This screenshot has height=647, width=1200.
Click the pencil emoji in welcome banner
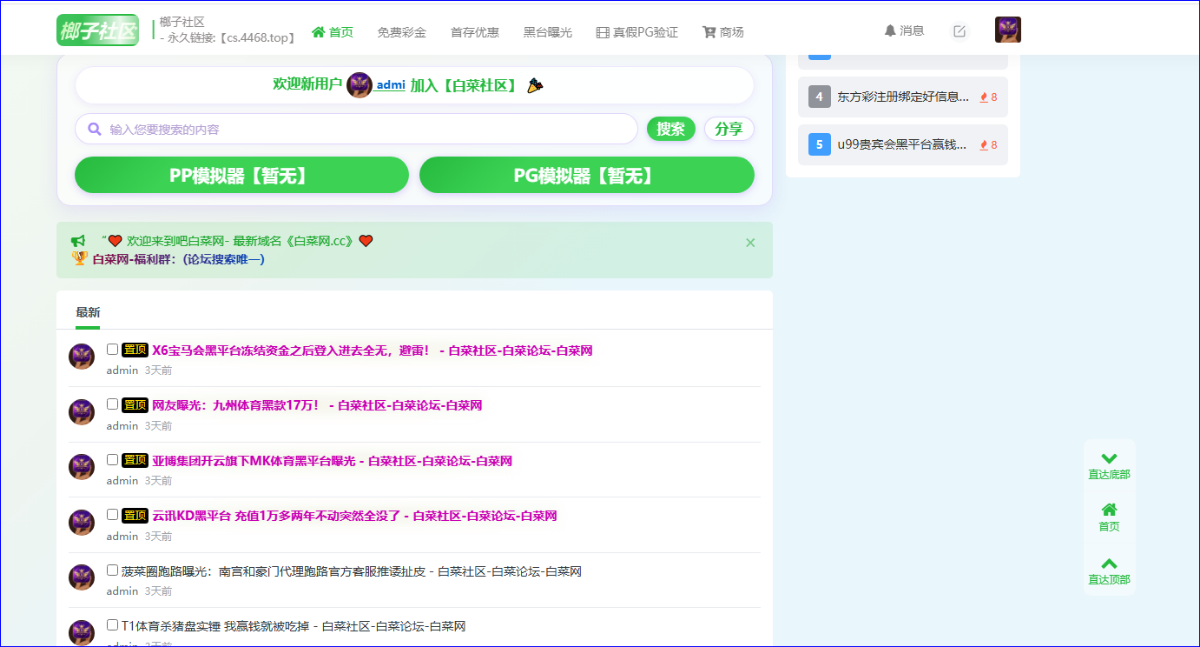point(535,85)
